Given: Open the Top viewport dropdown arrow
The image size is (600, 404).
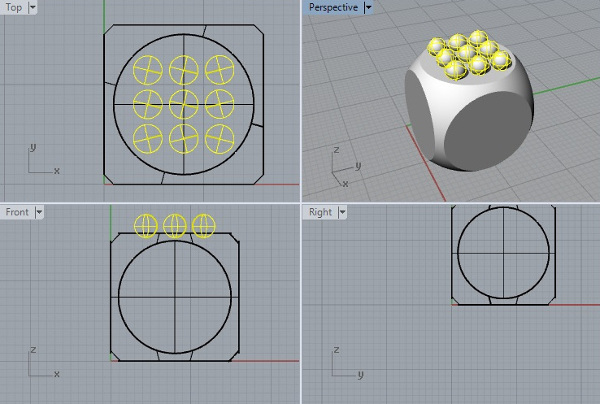Looking at the screenshot, I should (x=33, y=7).
